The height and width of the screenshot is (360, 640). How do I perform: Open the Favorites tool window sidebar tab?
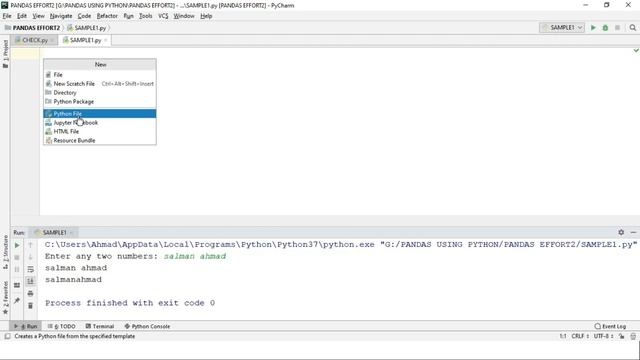pos(5,298)
